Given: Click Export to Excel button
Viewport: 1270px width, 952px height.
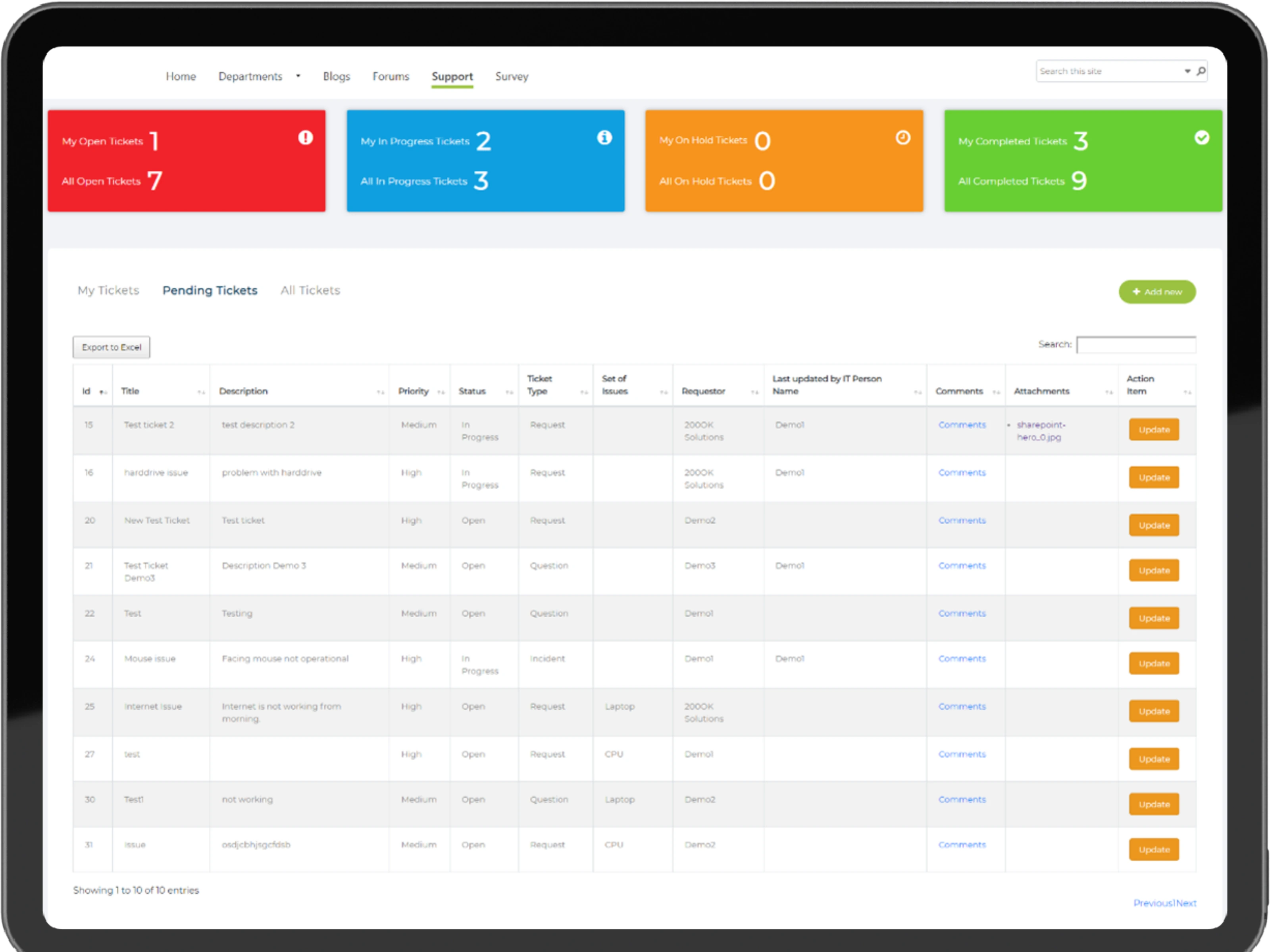Looking at the screenshot, I should click(112, 347).
